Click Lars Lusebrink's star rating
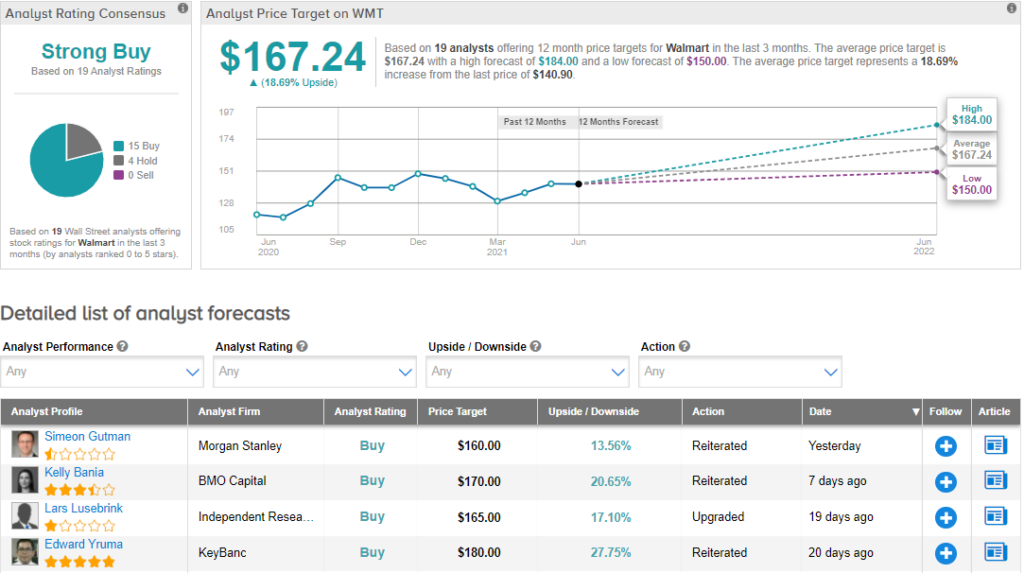The height and width of the screenshot is (573, 1024). pos(80,525)
